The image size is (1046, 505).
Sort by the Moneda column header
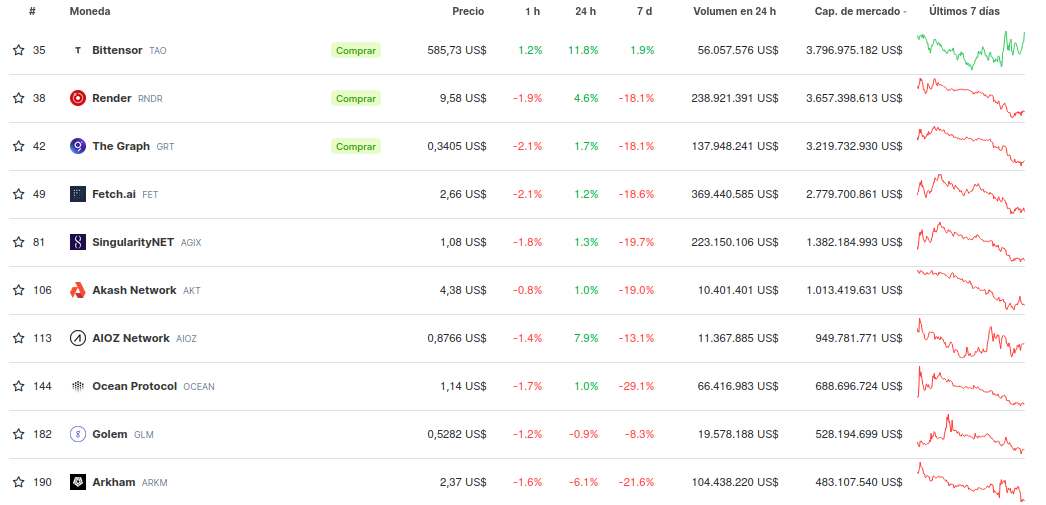[x=90, y=11]
